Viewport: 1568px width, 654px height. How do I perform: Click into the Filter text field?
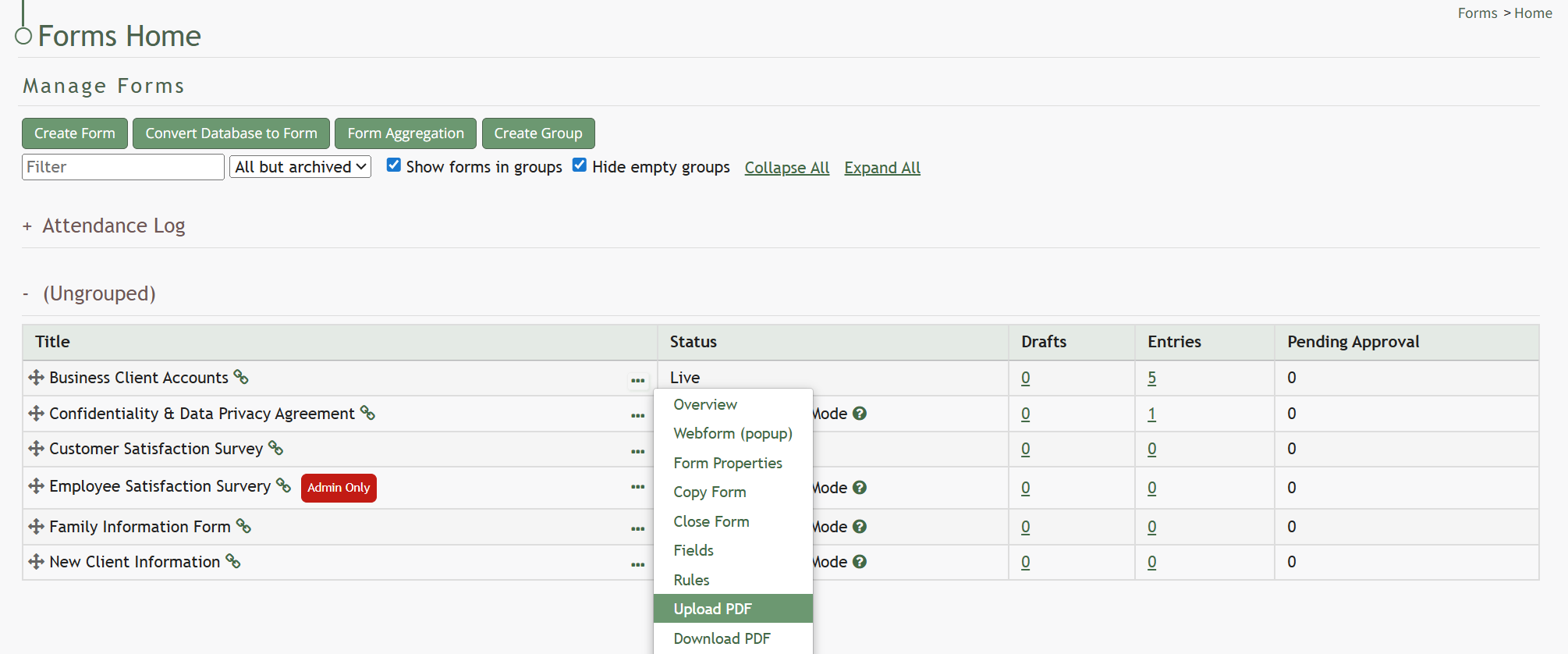tap(123, 167)
